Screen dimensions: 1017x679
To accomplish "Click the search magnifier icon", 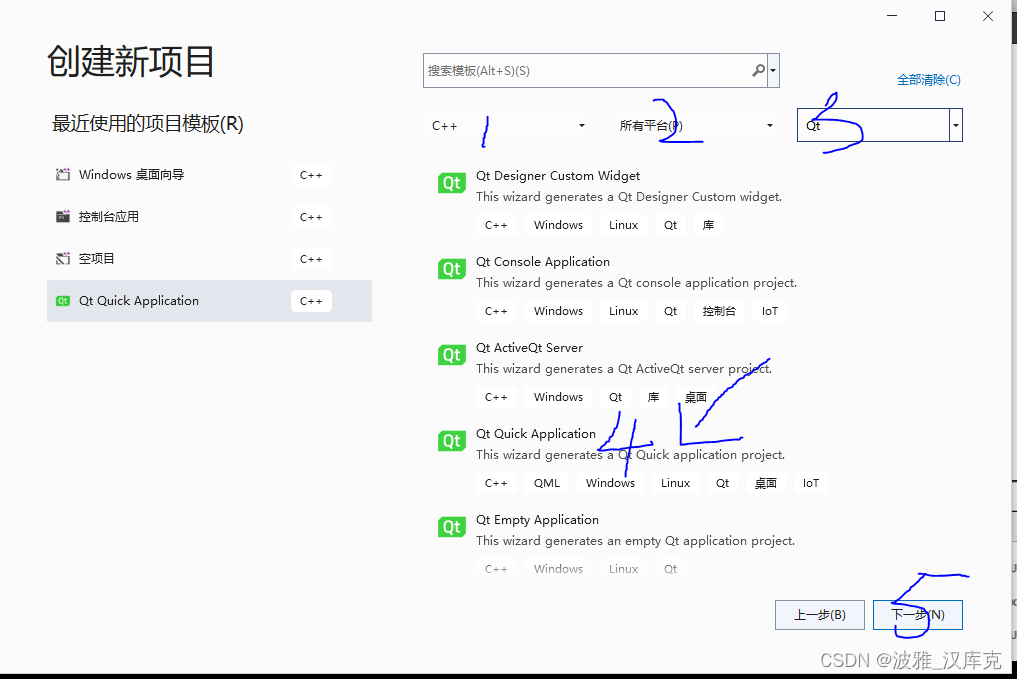I will pyautogui.click(x=758, y=70).
